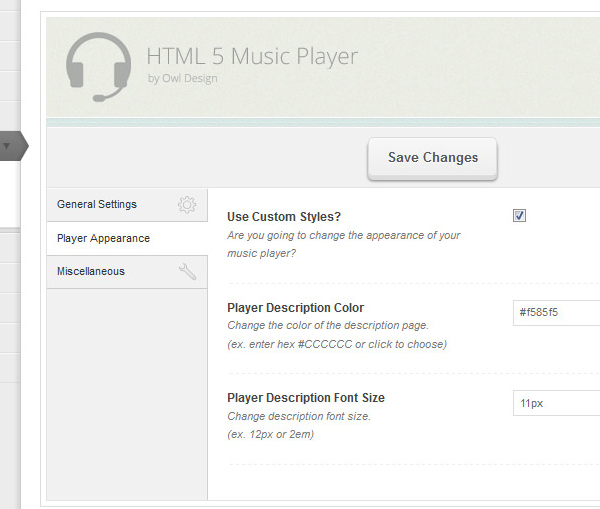Uncheck the Use Custom Styles checkbox
This screenshot has width=600, height=509.
click(x=519, y=215)
